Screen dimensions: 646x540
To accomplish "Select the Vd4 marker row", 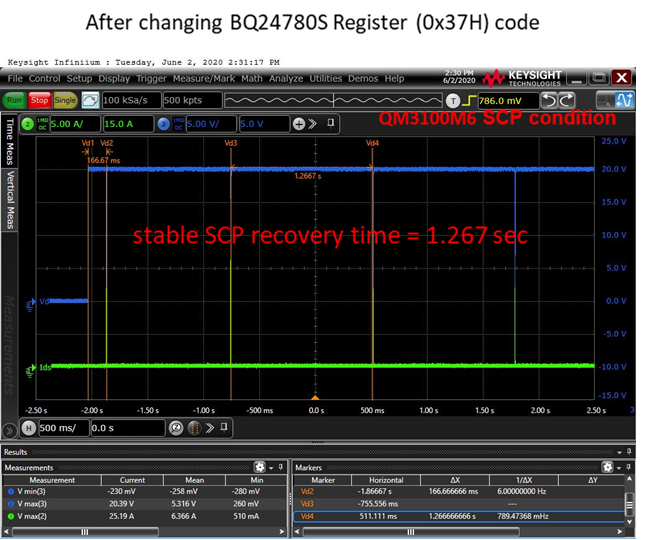I will click(459, 517).
